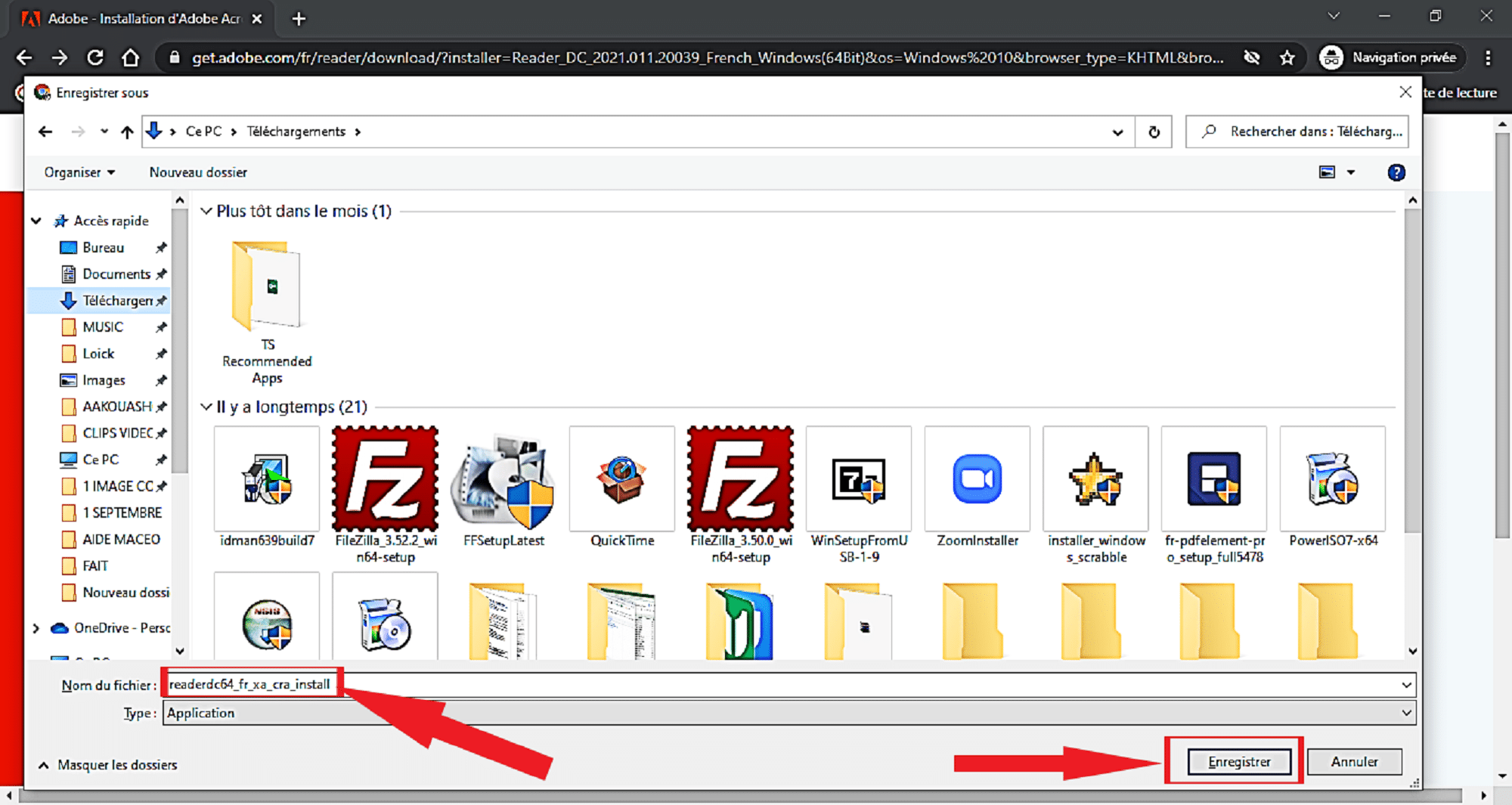The image size is (1512, 805).
Task: Create a Nouveau dossier
Action: point(198,172)
